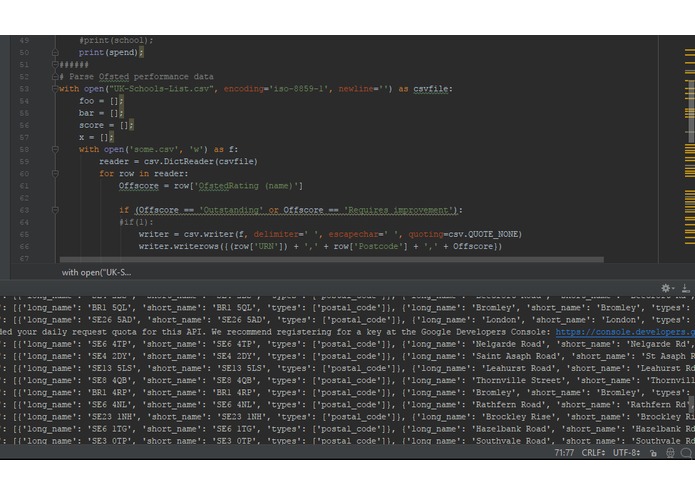Toggle the comment fold marker at line 52
This screenshot has height=494, width=695.
coord(55,77)
